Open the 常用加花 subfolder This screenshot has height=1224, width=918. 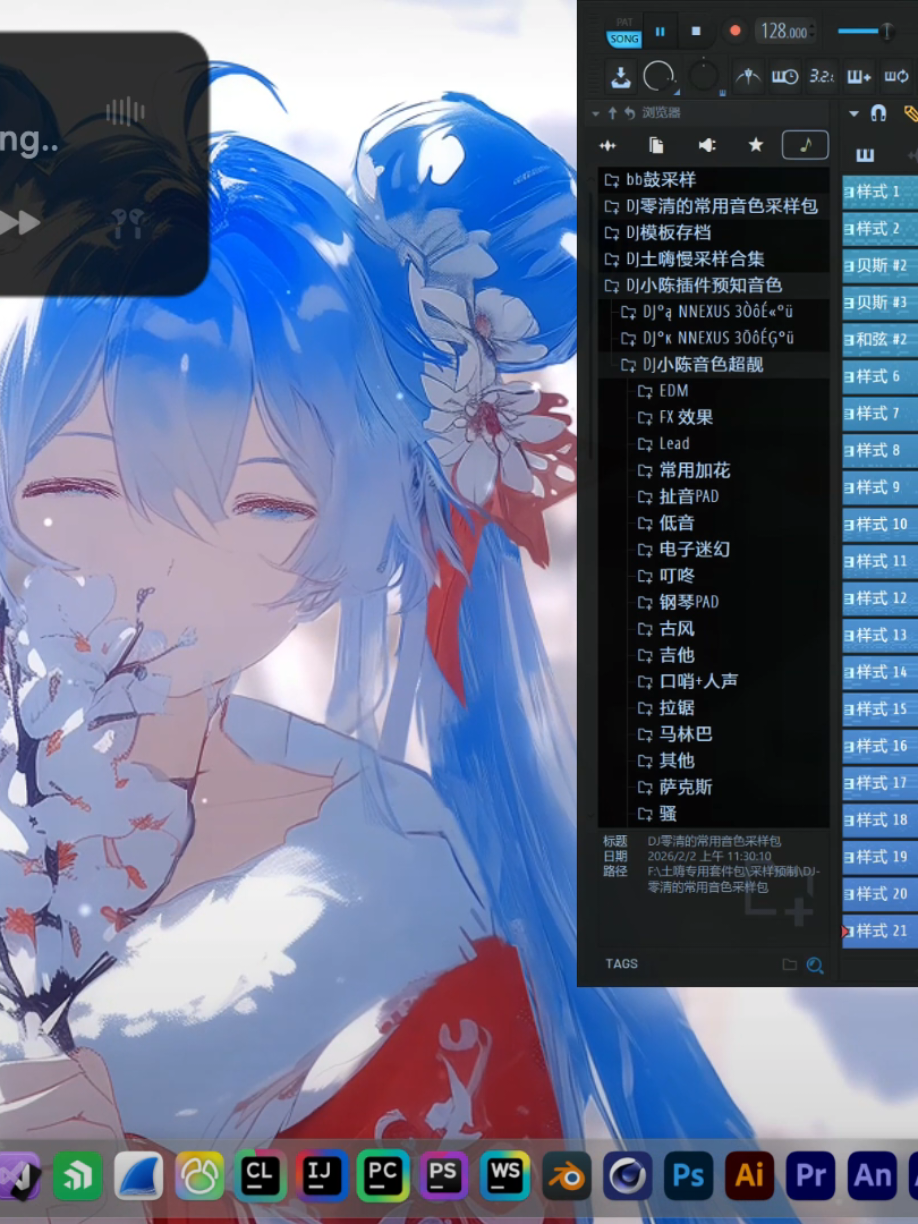click(683, 471)
